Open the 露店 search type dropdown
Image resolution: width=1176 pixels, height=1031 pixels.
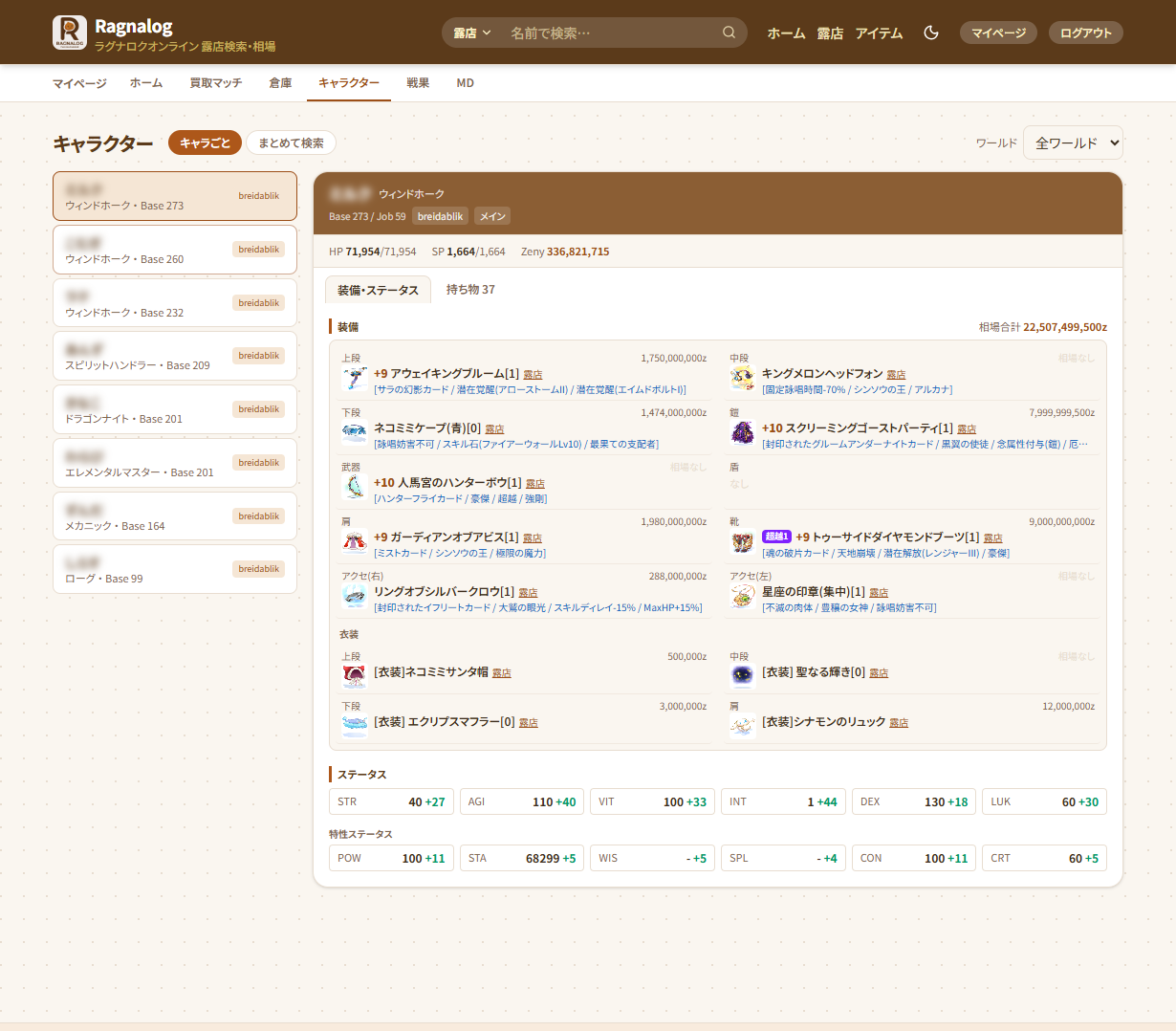tap(472, 33)
